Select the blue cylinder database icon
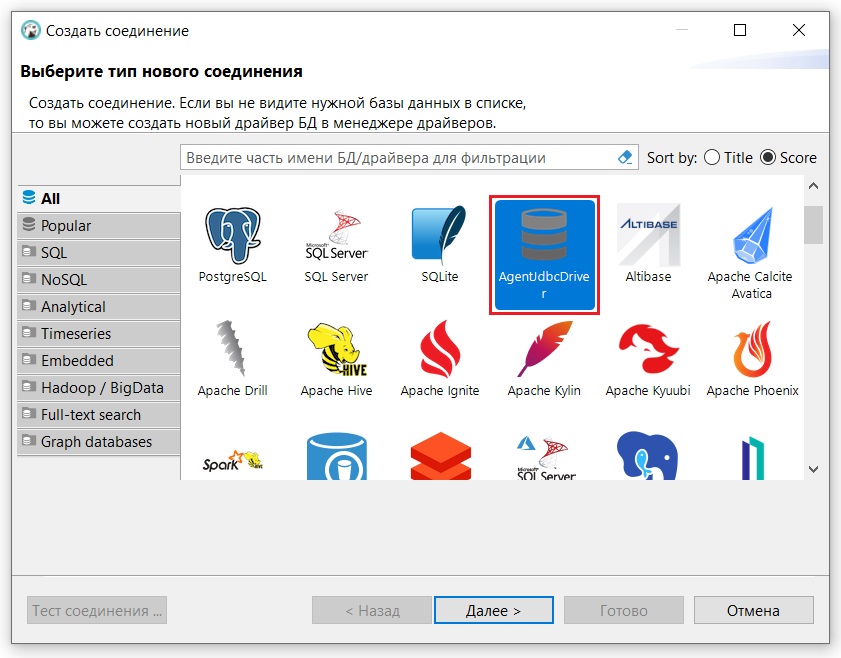 pyautogui.click(x=336, y=456)
